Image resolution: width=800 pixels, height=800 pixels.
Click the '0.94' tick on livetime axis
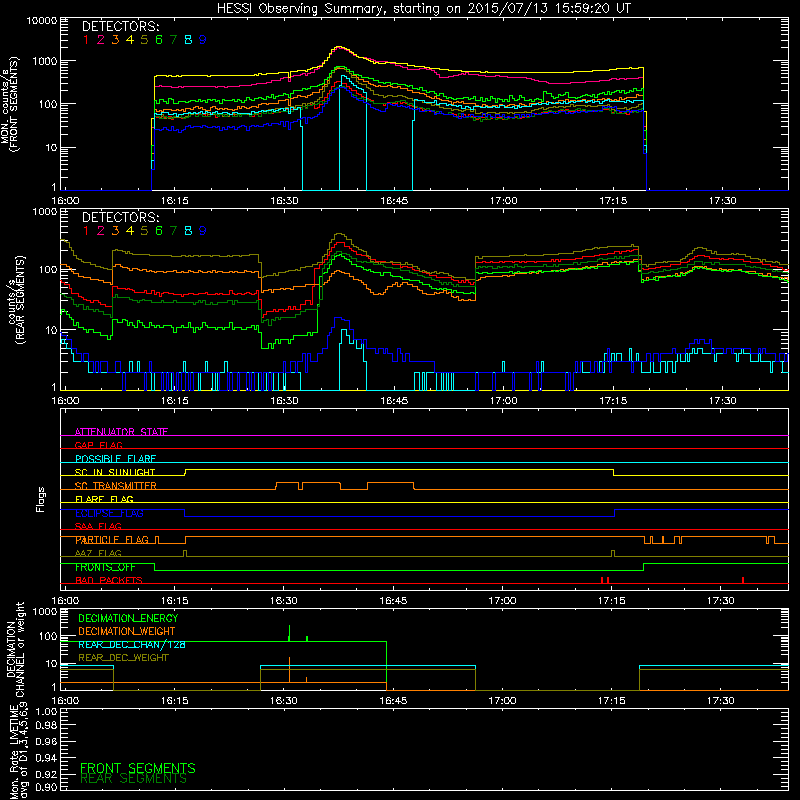pos(46,757)
